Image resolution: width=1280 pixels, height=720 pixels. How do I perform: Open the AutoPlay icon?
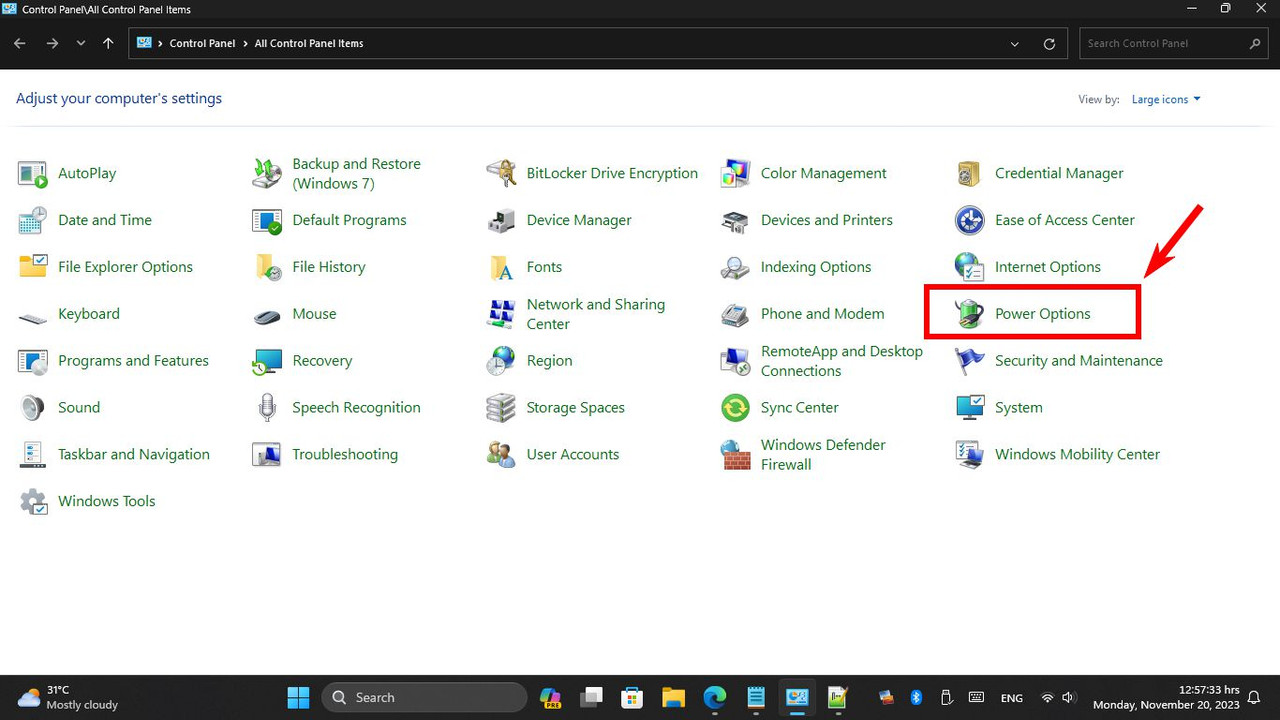click(33, 174)
